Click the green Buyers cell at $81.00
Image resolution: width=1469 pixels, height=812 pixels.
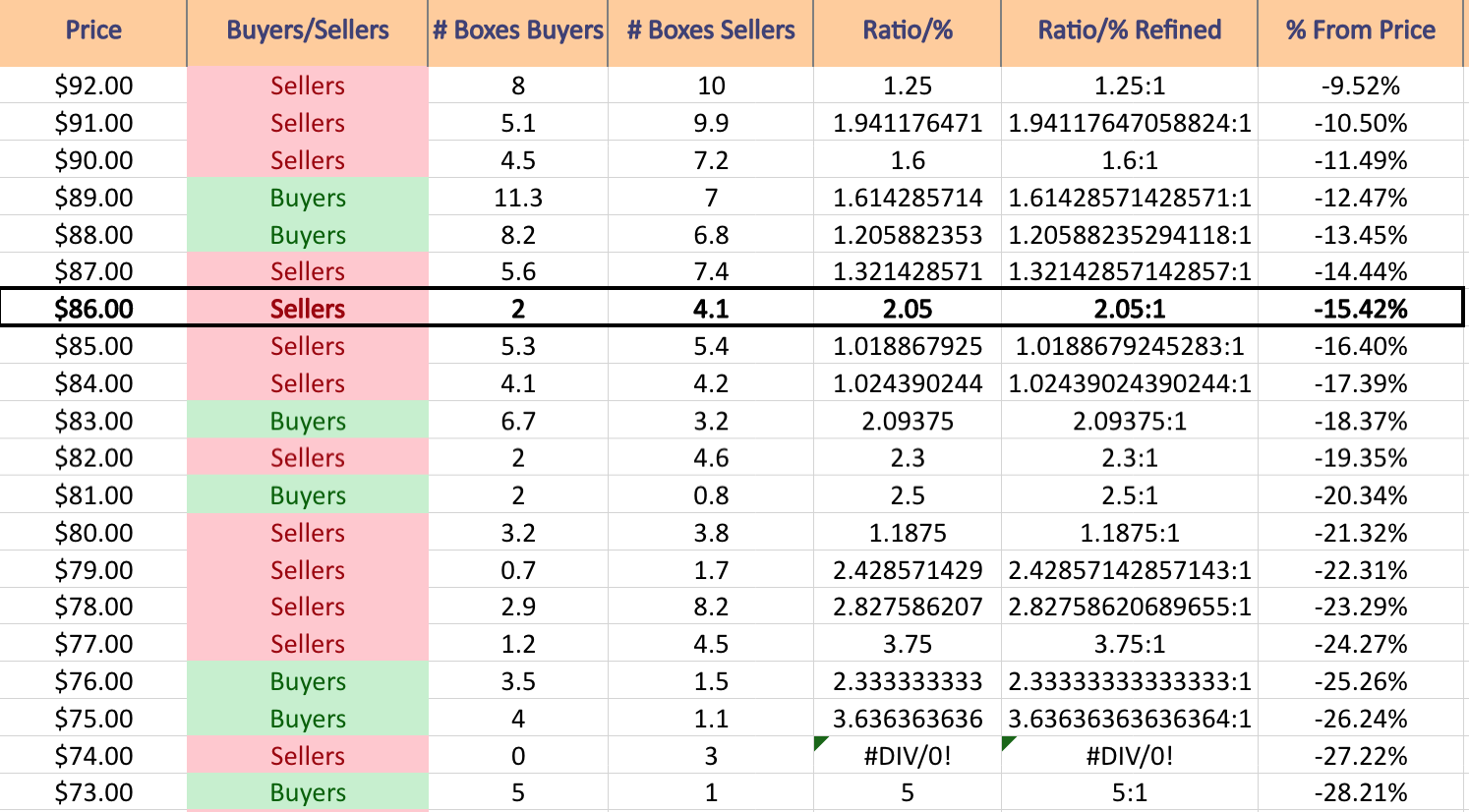coord(308,495)
